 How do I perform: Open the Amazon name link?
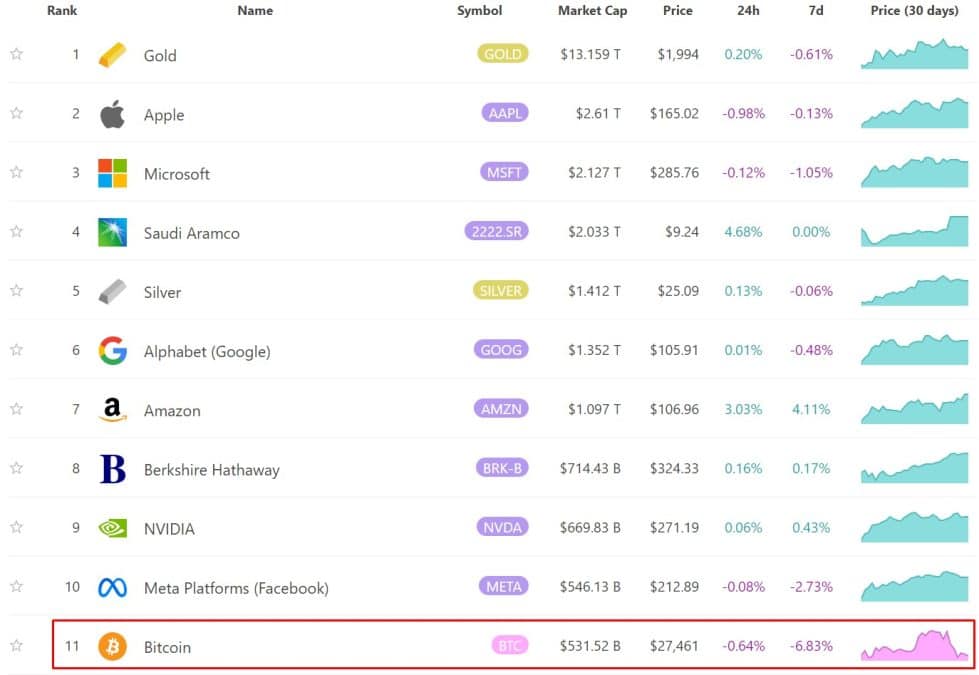point(172,410)
